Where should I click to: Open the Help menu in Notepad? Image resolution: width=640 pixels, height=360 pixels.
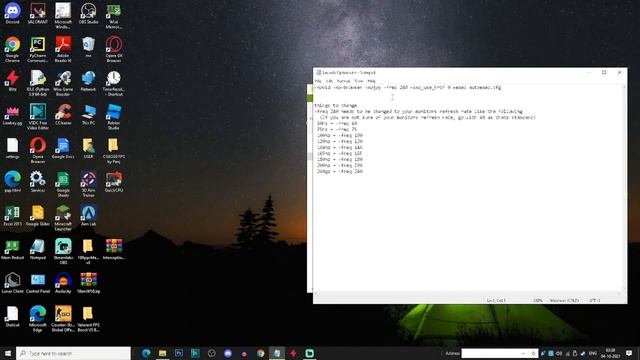371,81
